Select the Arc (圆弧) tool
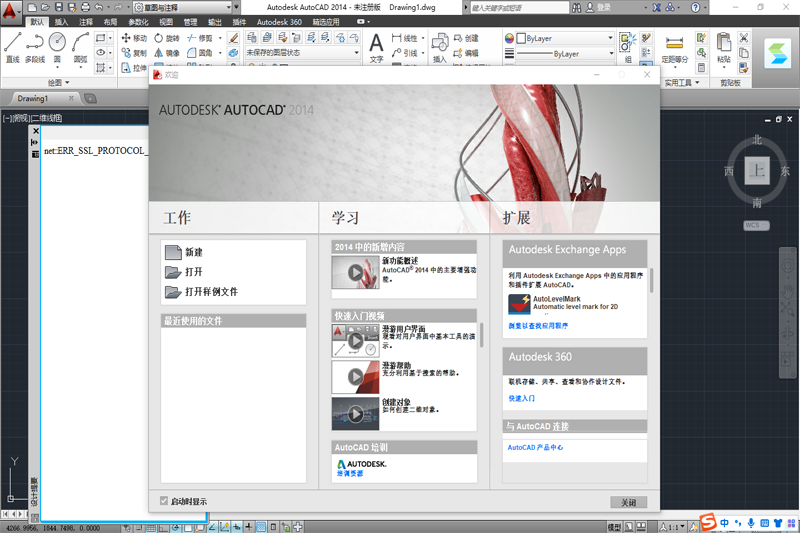This screenshot has height=533, width=800. pos(80,47)
